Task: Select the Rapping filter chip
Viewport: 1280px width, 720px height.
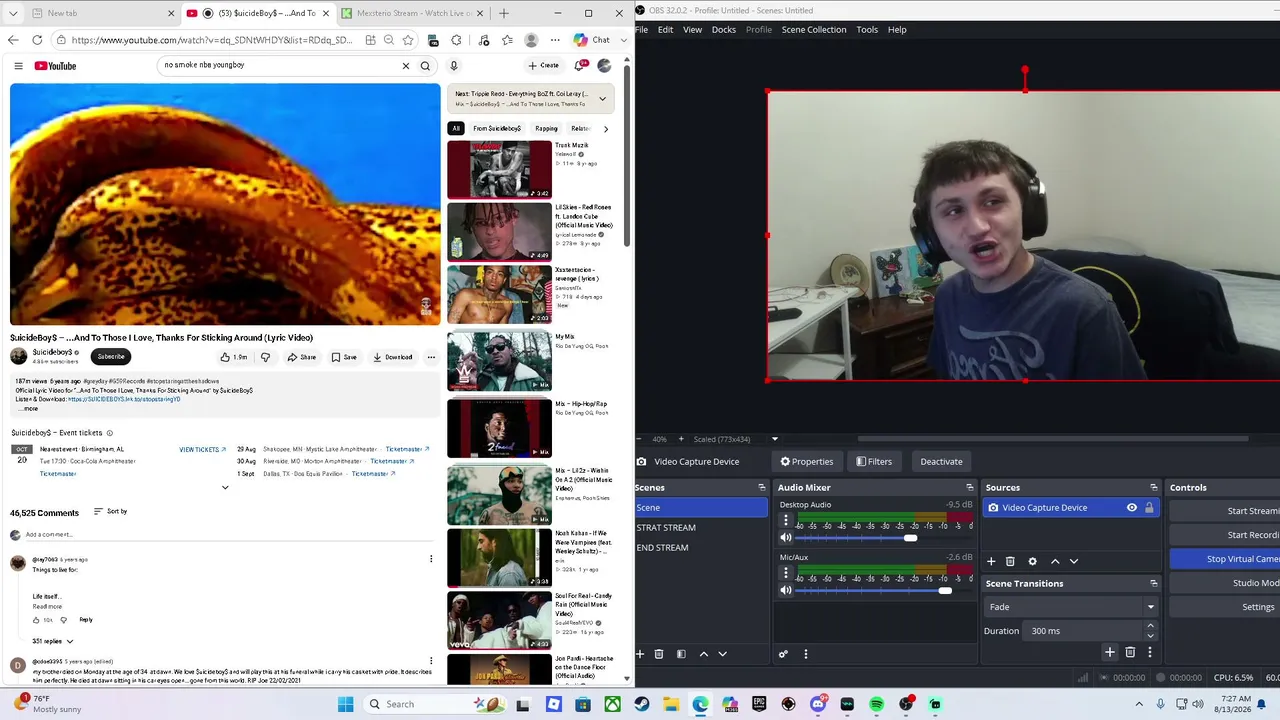Action: point(546,128)
